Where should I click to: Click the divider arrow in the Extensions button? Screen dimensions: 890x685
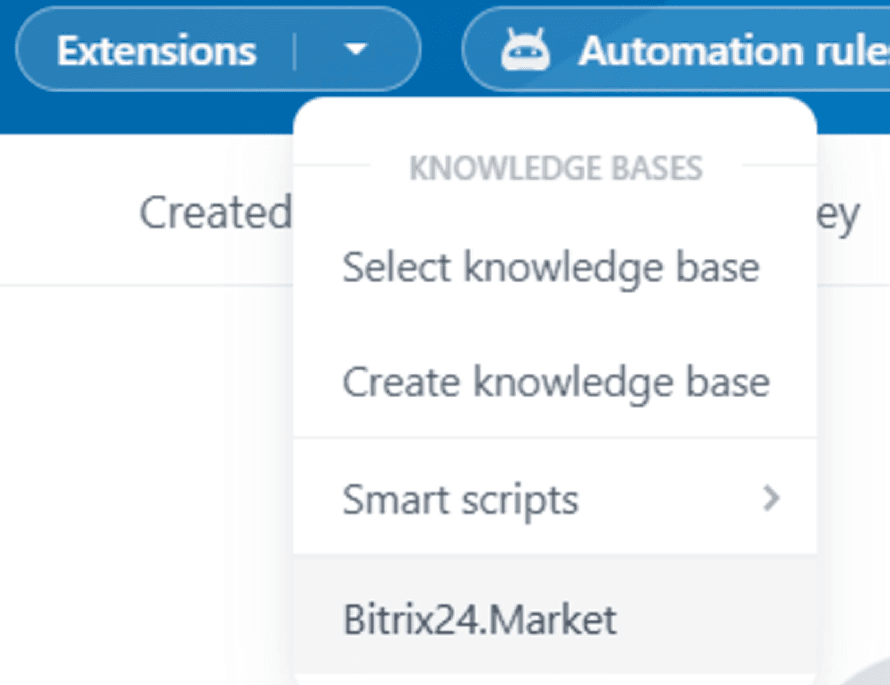click(357, 48)
